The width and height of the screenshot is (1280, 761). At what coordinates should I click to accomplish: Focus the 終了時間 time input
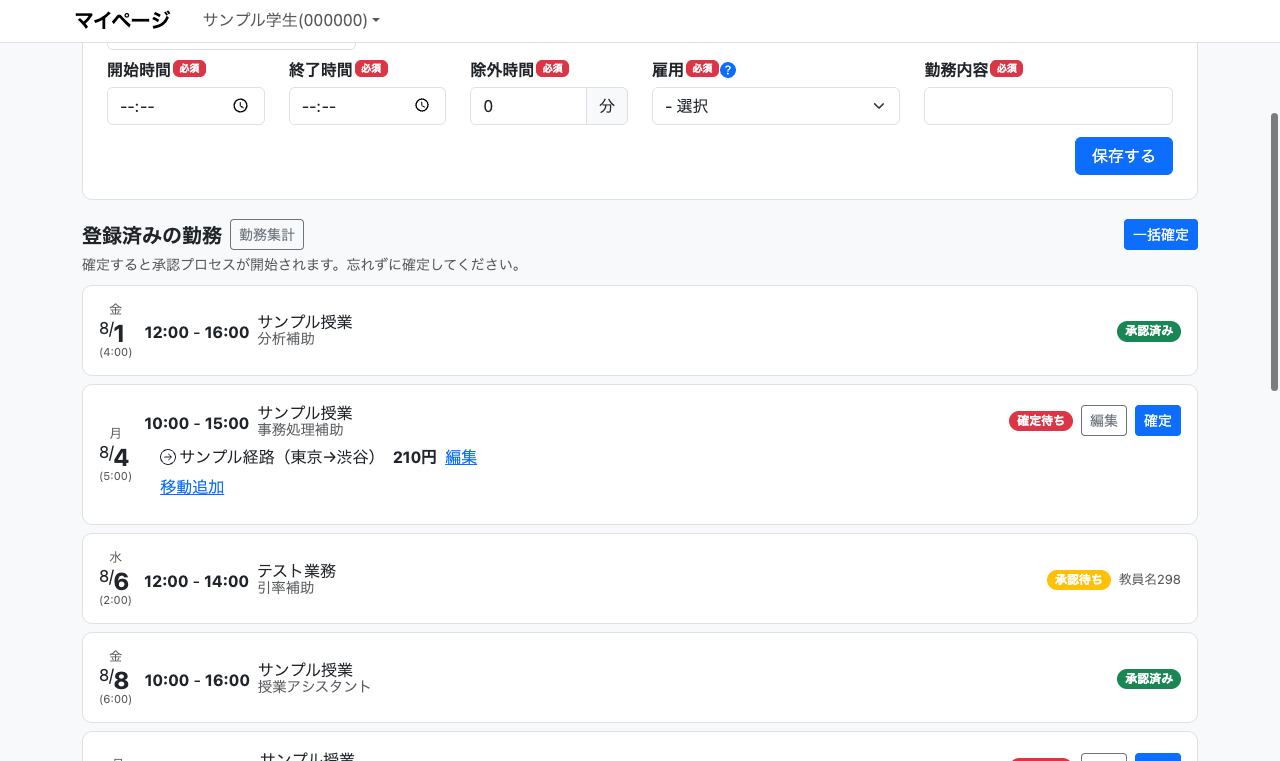pos(367,106)
